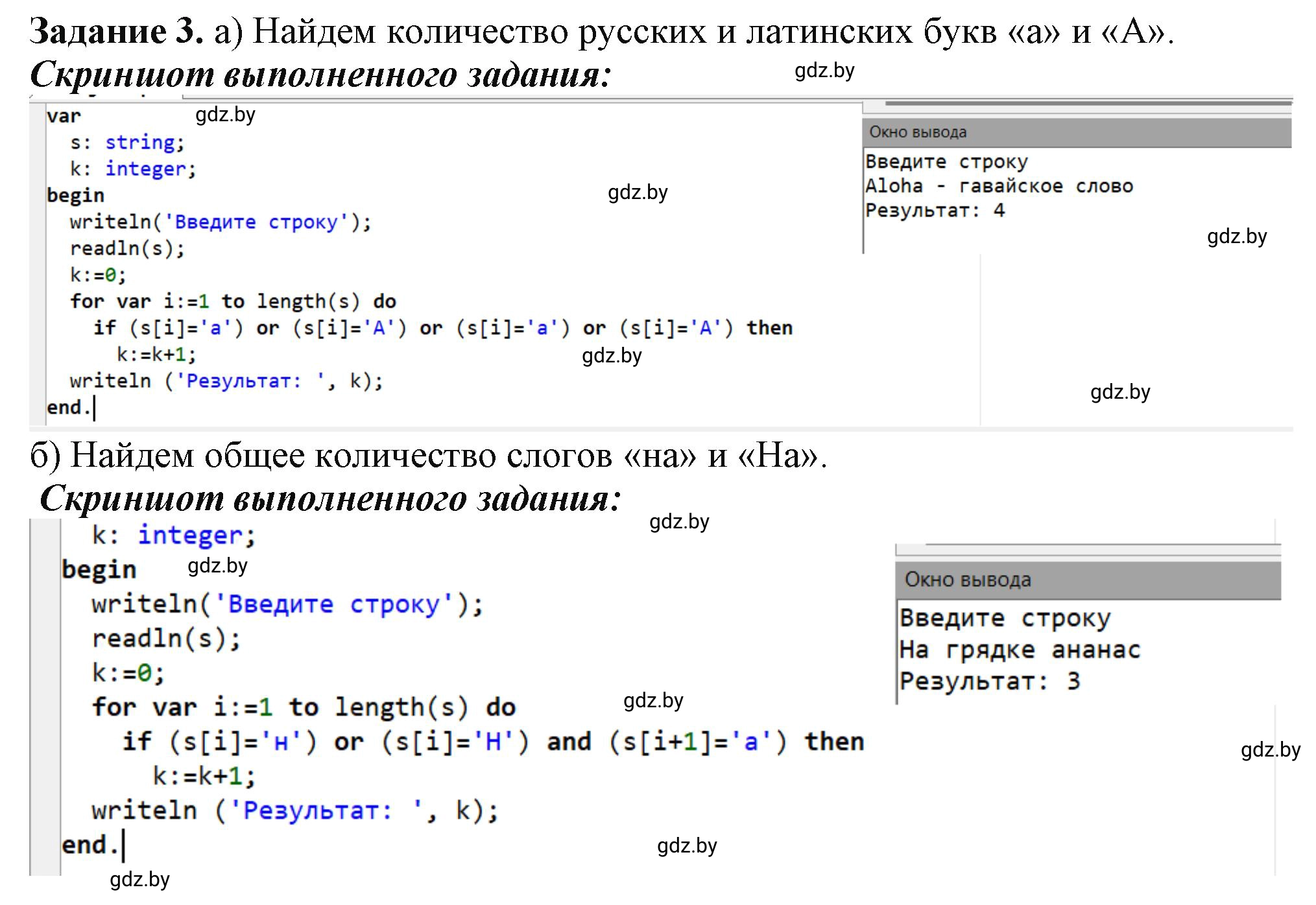Click the text 'б) Найдем общее количество слогов'
The height and width of the screenshot is (905, 1316).
tap(321, 455)
